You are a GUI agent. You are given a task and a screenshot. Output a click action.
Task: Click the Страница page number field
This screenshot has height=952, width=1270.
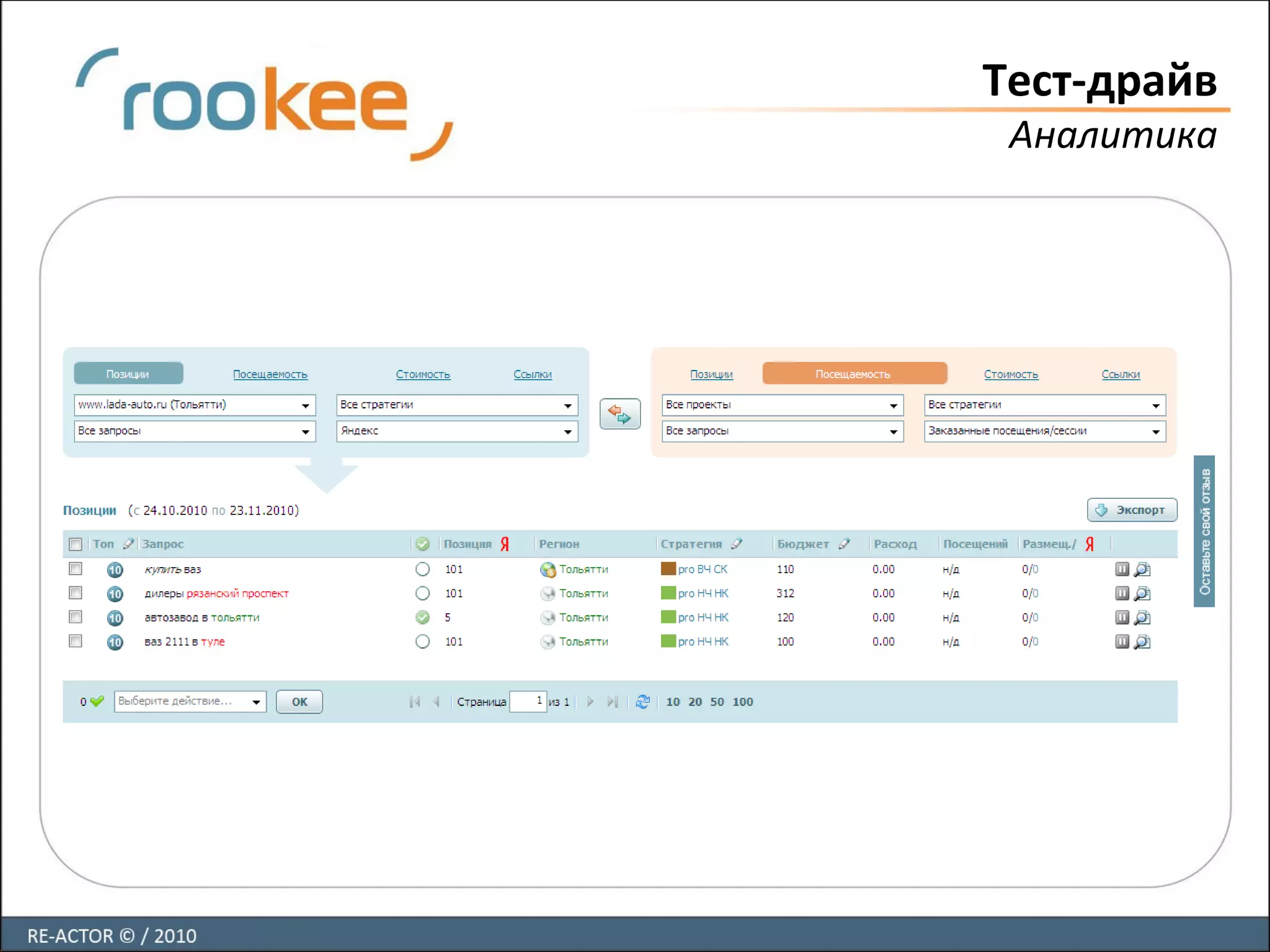pos(528,702)
